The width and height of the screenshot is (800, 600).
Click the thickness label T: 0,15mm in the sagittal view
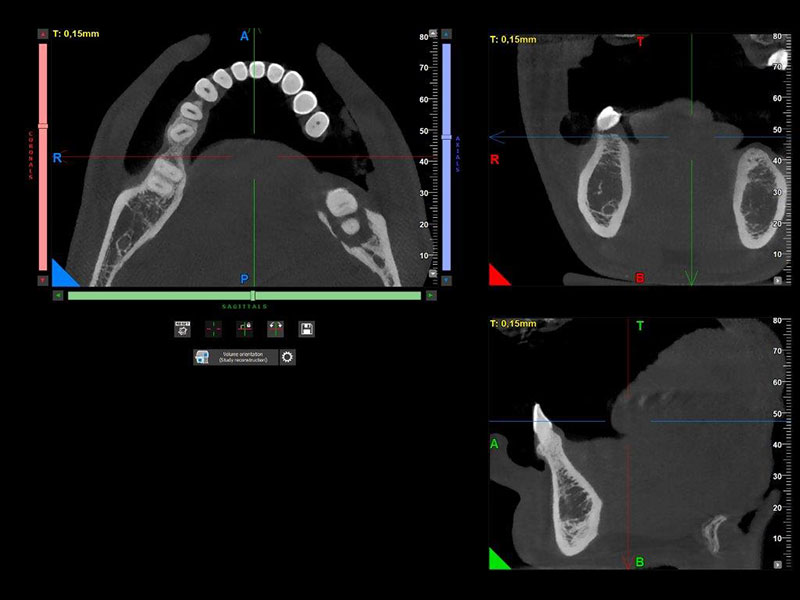[513, 323]
